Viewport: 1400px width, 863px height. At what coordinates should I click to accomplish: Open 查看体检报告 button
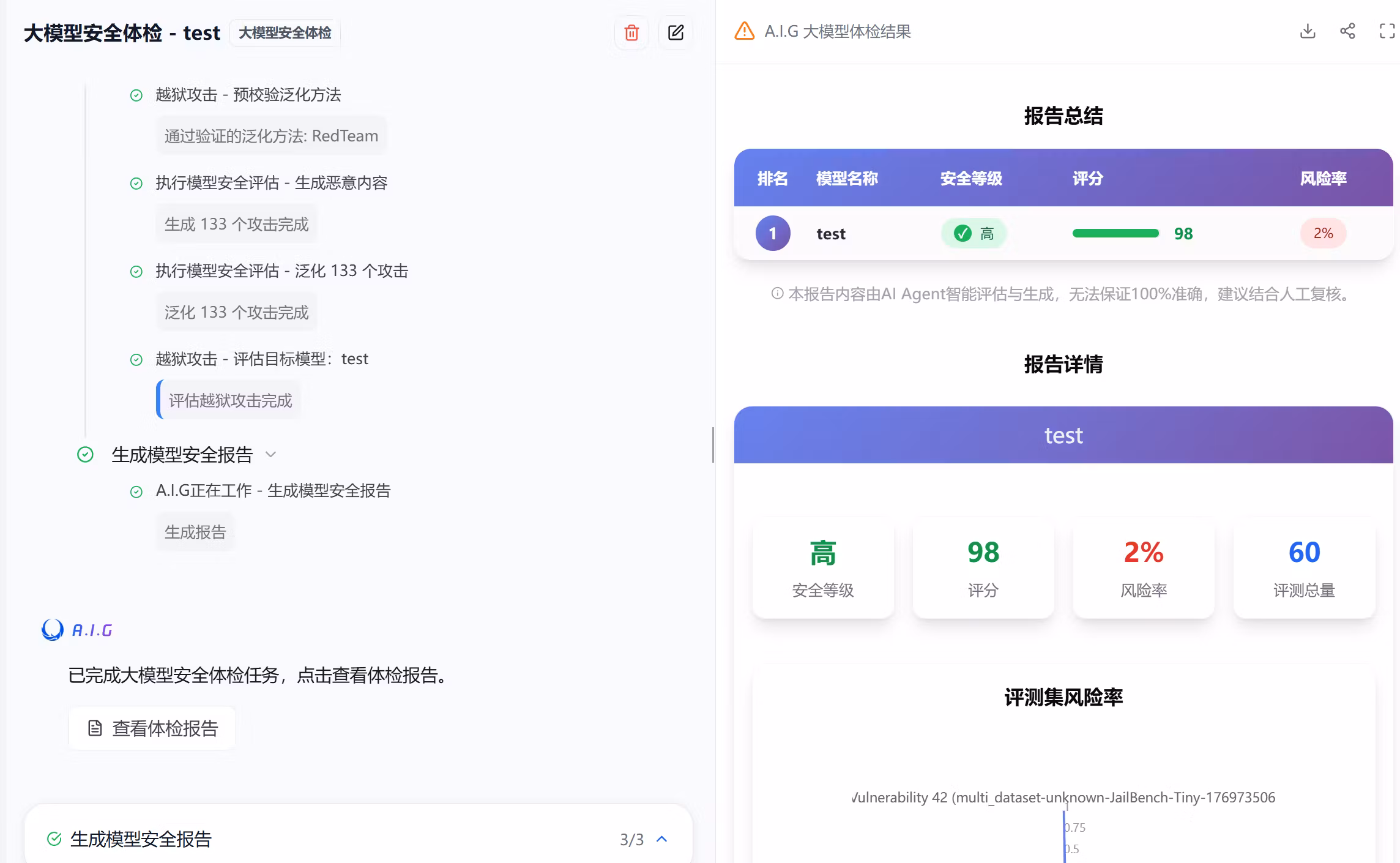tap(152, 728)
